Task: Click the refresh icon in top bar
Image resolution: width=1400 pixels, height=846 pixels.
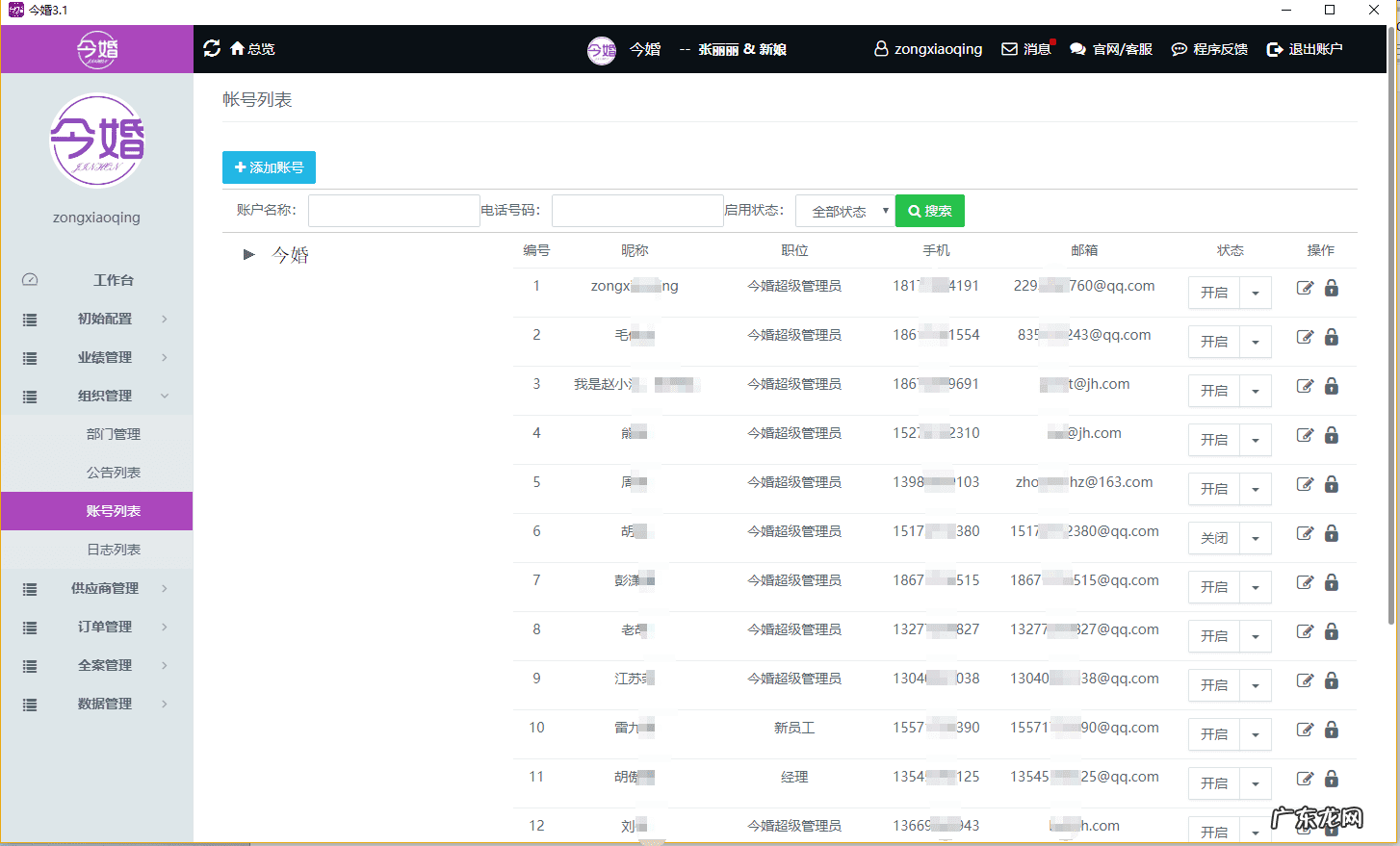Action: tap(212, 48)
